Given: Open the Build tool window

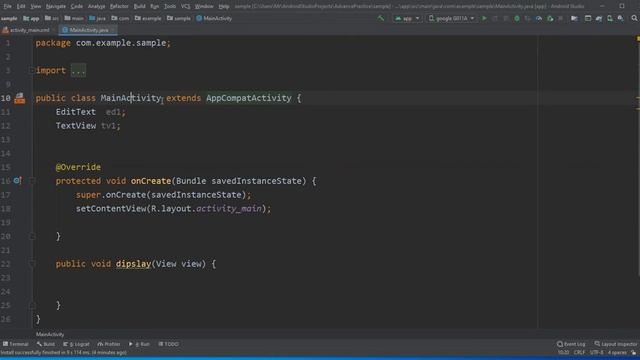Looking at the screenshot, I should (46, 344).
